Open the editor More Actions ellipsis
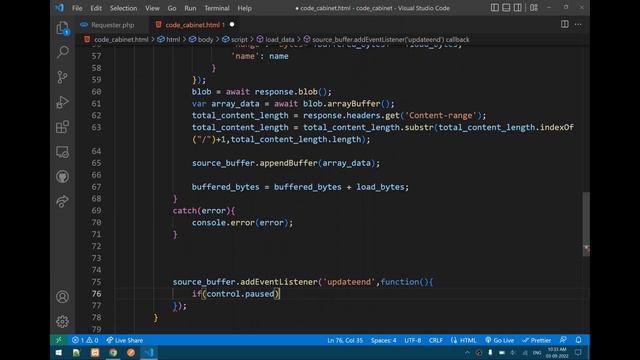 578,24
